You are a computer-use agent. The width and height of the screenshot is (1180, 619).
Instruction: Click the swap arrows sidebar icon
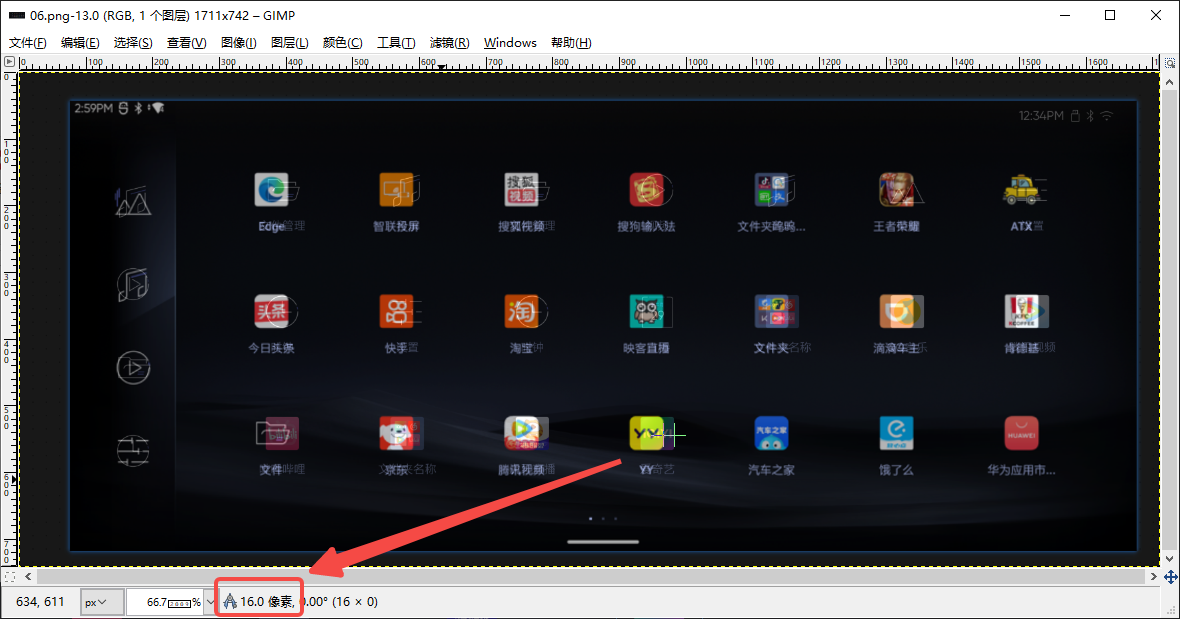tap(133, 451)
